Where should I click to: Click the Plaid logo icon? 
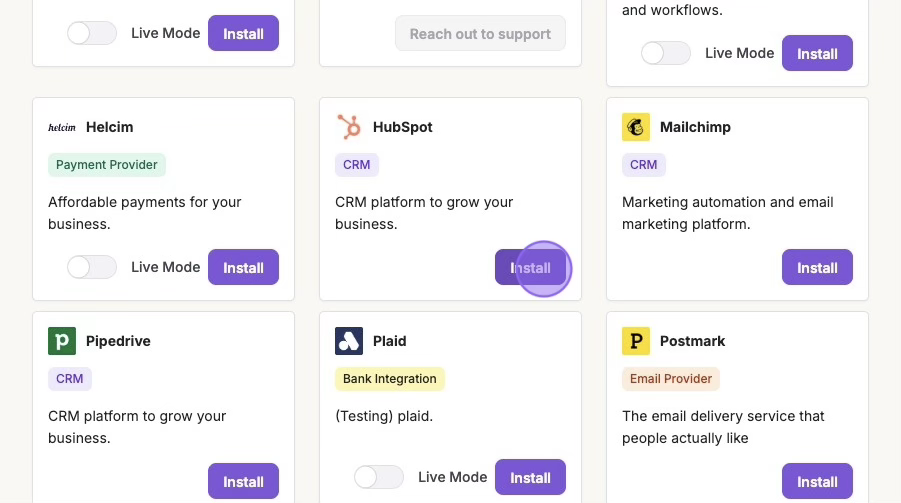[x=349, y=341]
